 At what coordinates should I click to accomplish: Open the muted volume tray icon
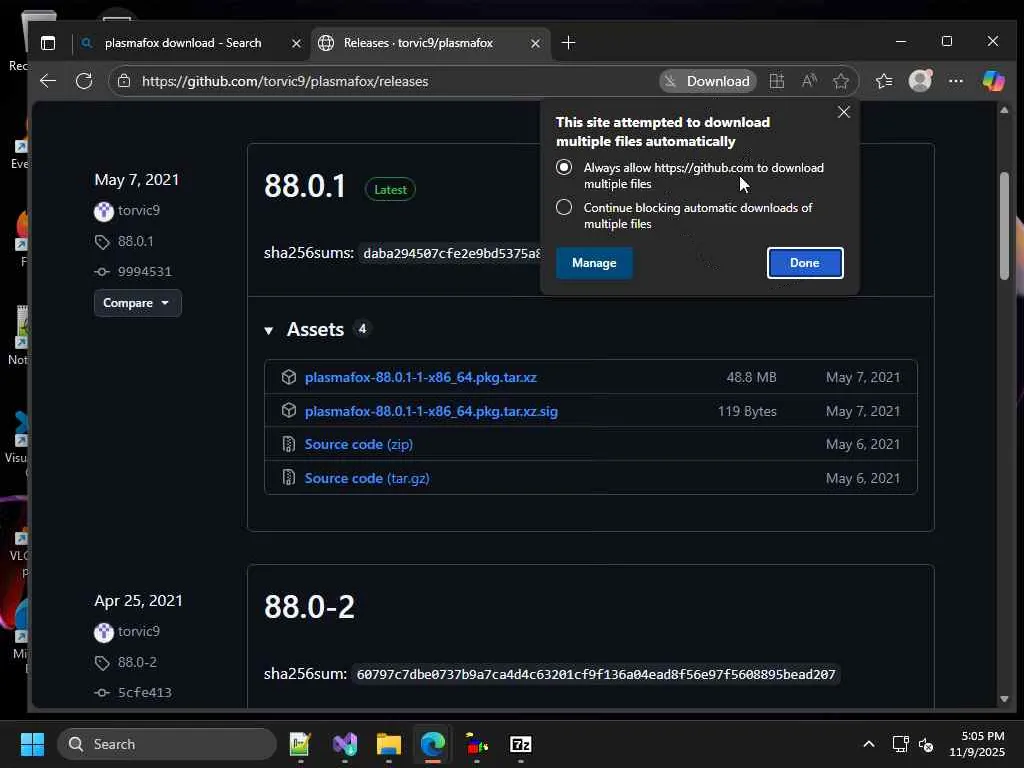[926, 744]
